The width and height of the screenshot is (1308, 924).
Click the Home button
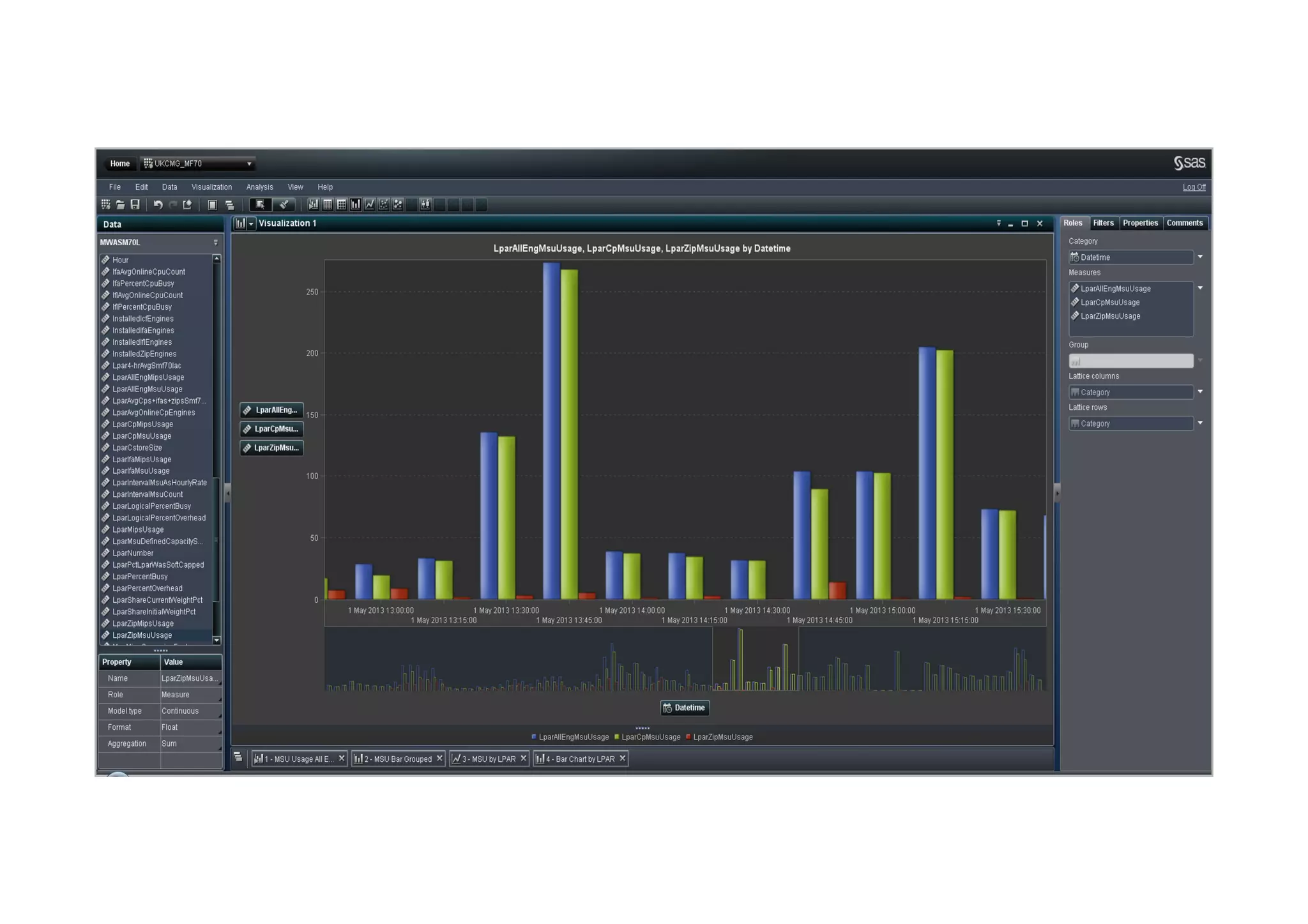point(119,164)
